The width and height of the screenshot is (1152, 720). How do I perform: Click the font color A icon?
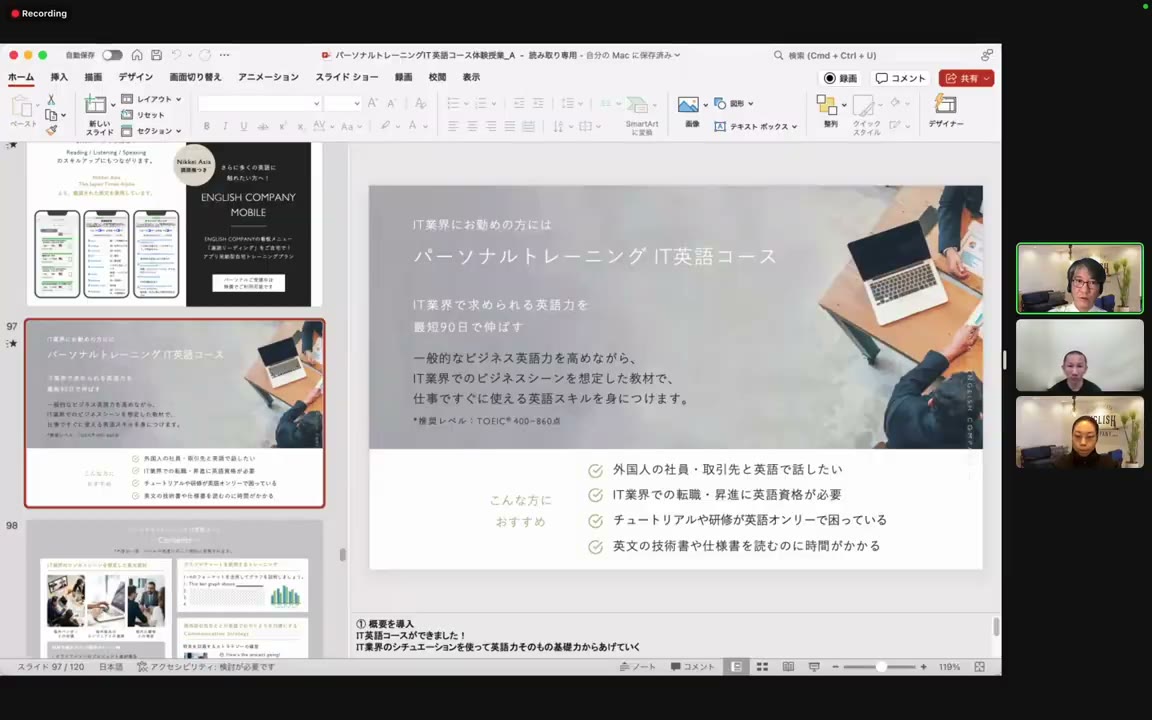(x=412, y=126)
